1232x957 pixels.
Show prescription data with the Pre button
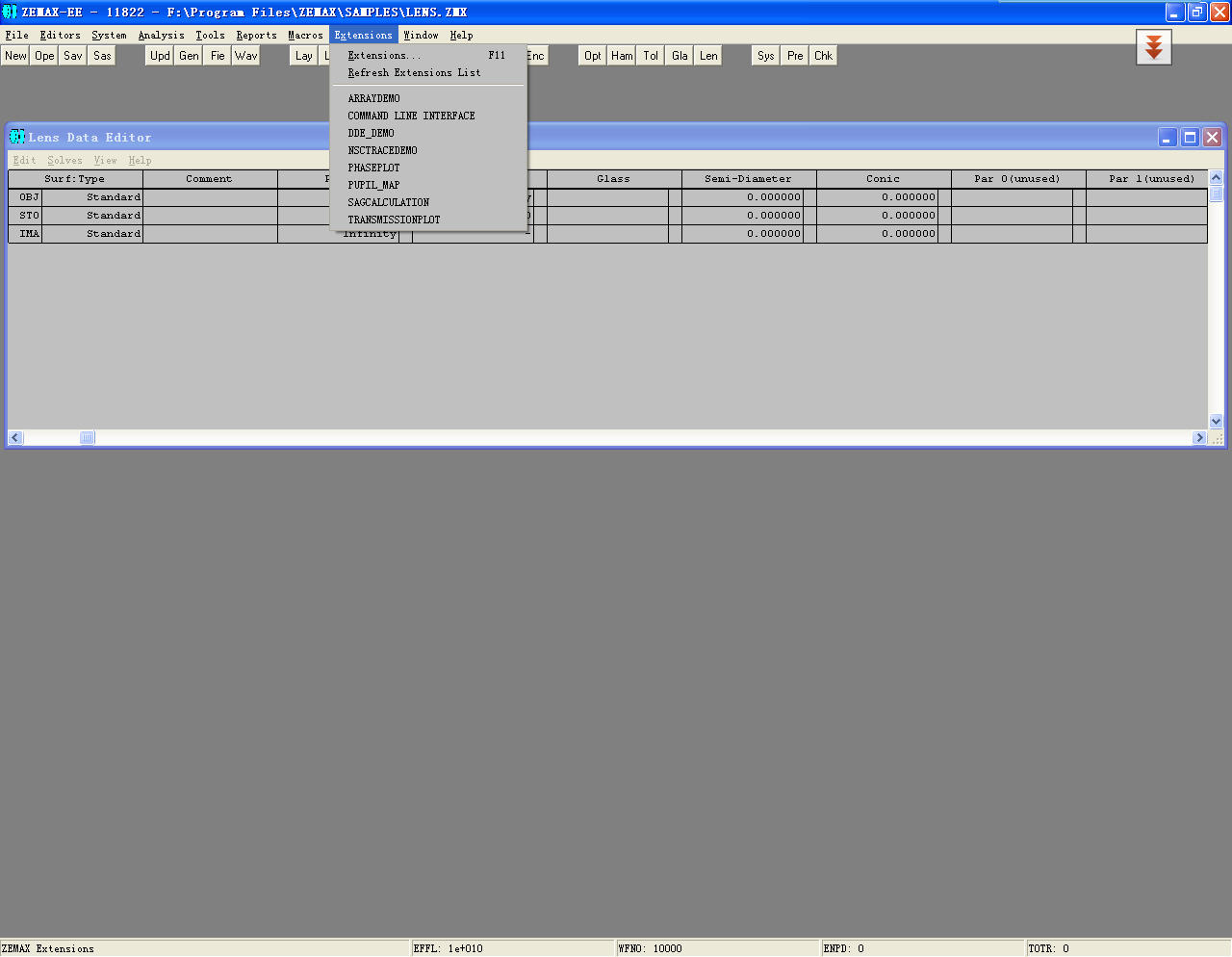[x=795, y=56]
